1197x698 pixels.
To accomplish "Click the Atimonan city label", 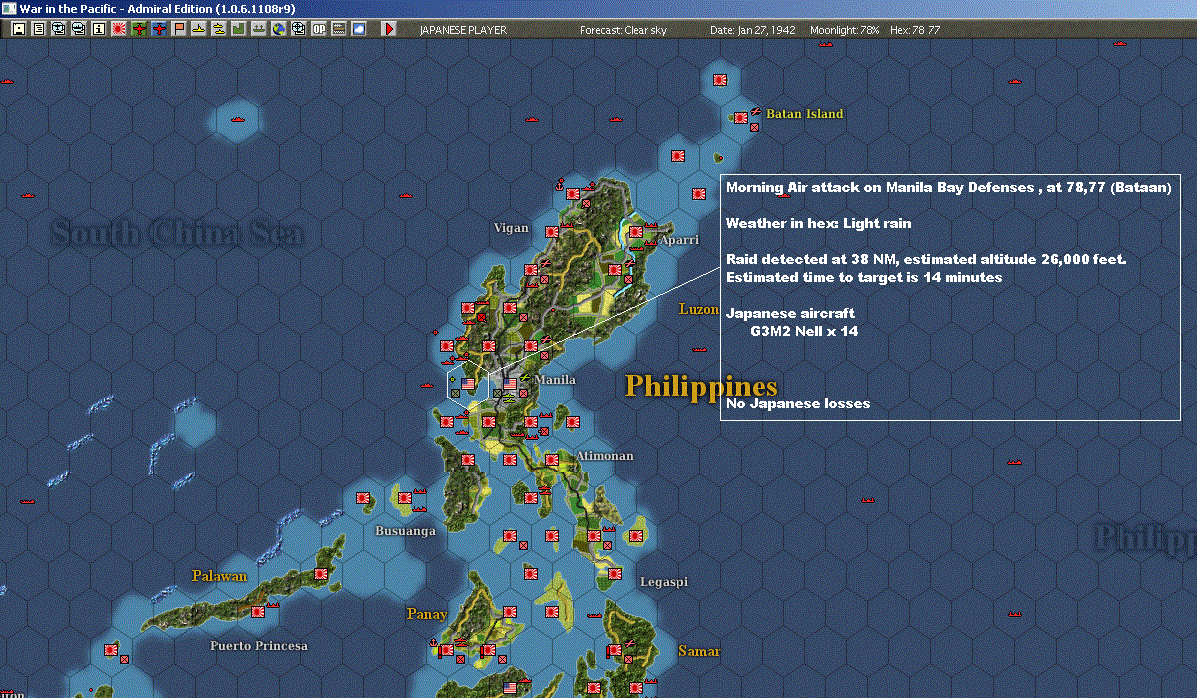I will 605,456.
